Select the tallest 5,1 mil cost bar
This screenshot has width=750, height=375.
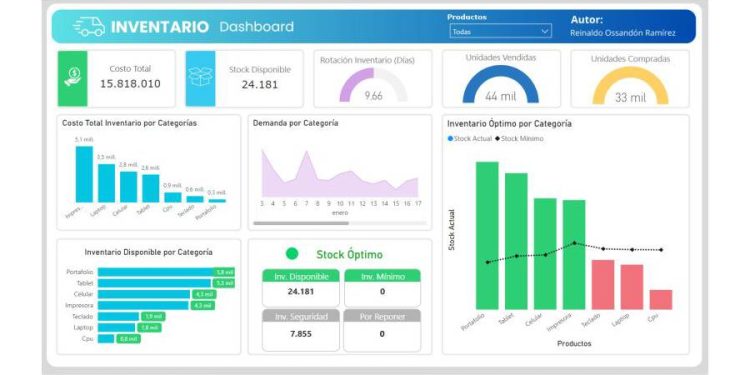84,174
